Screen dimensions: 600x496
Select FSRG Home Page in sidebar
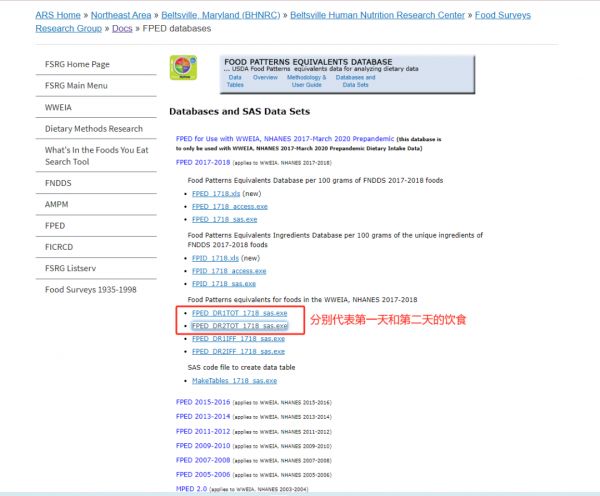pos(77,64)
